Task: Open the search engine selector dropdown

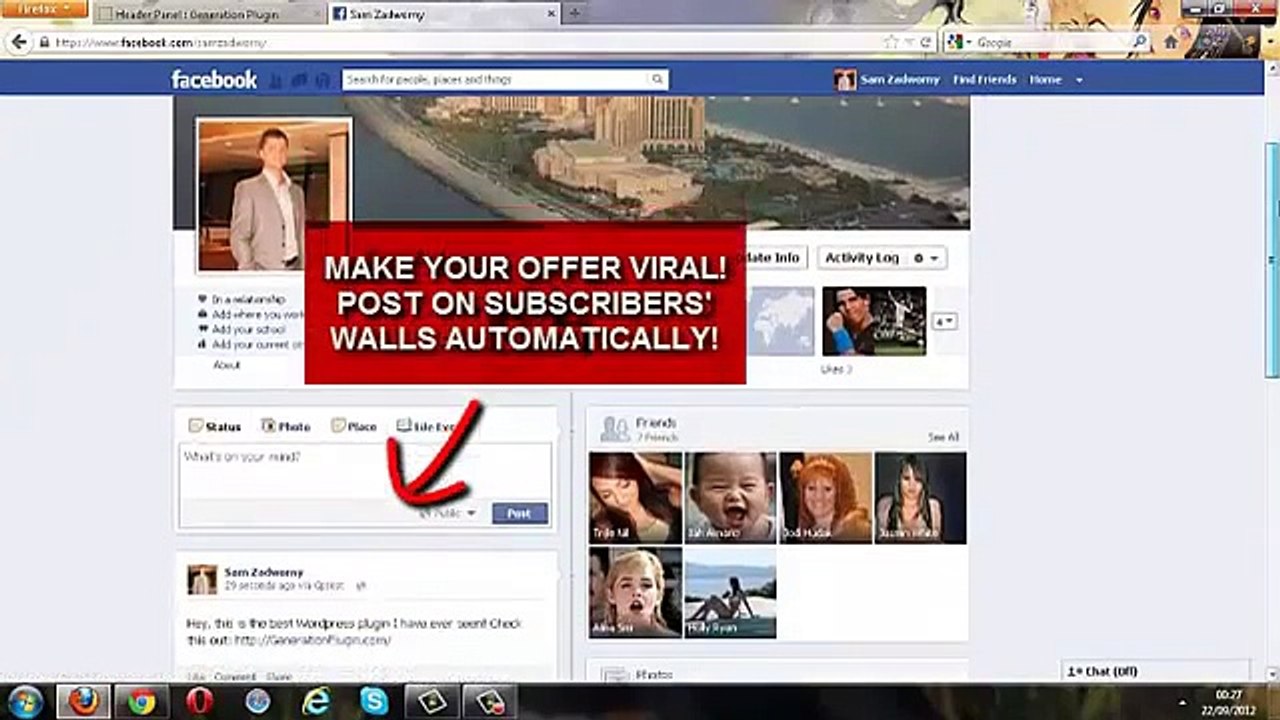Action: coord(958,42)
